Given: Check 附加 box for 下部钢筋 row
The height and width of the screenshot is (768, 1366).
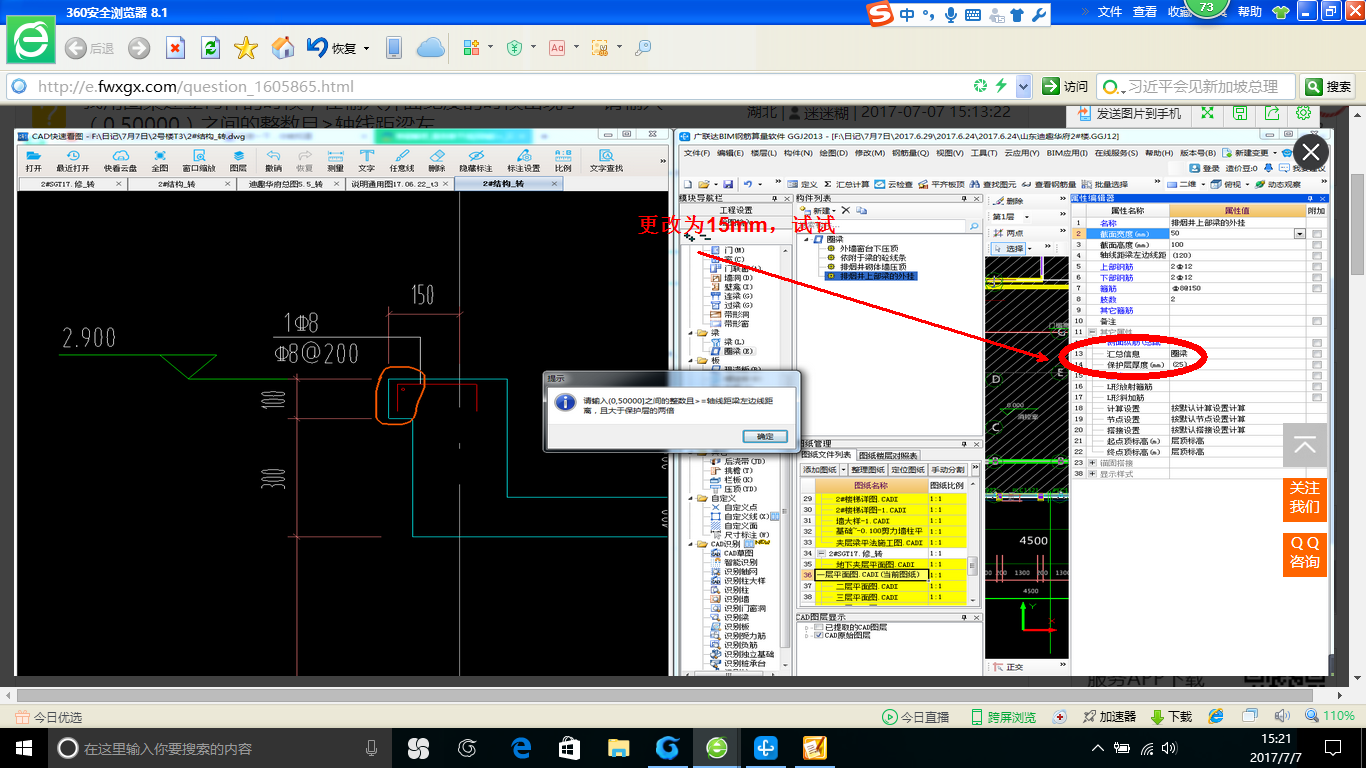Looking at the screenshot, I should pyautogui.click(x=1317, y=277).
